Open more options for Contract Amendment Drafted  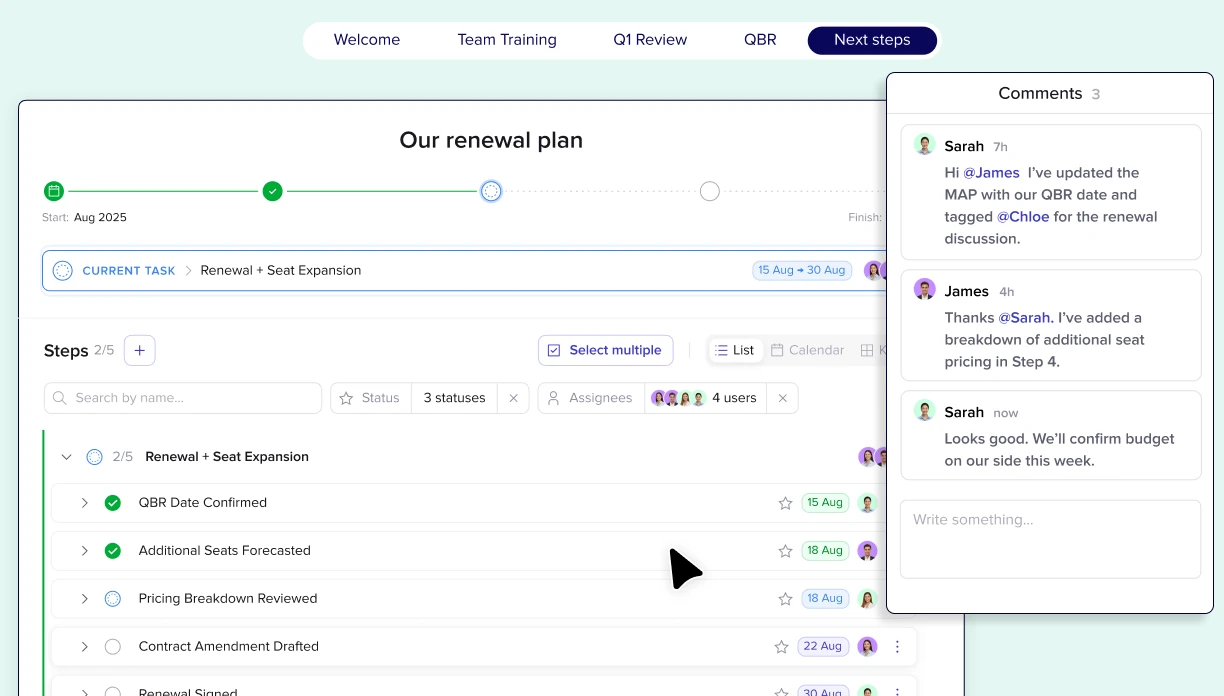(897, 647)
